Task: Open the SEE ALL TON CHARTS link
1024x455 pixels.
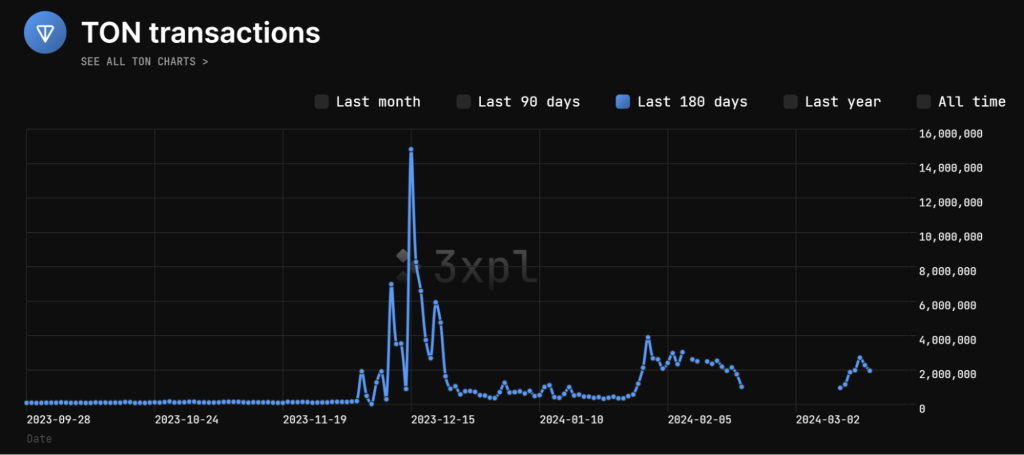Action: click(x=145, y=62)
